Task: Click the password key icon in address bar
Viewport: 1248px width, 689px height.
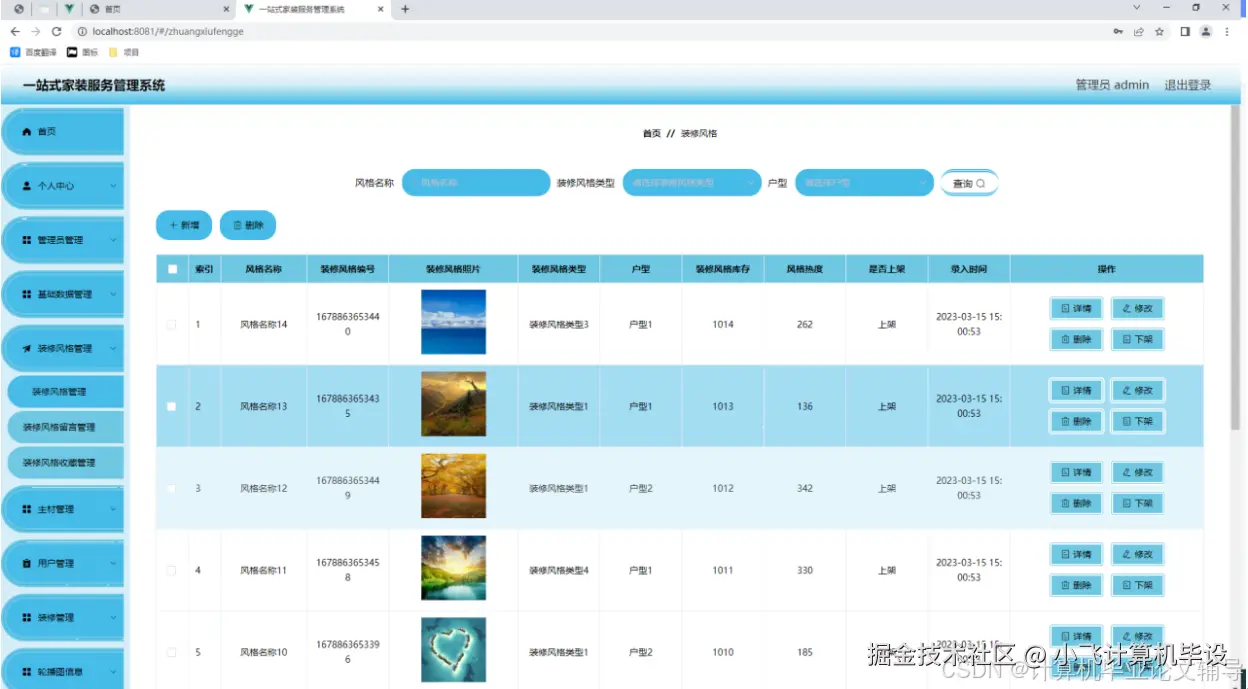Action: point(1117,31)
